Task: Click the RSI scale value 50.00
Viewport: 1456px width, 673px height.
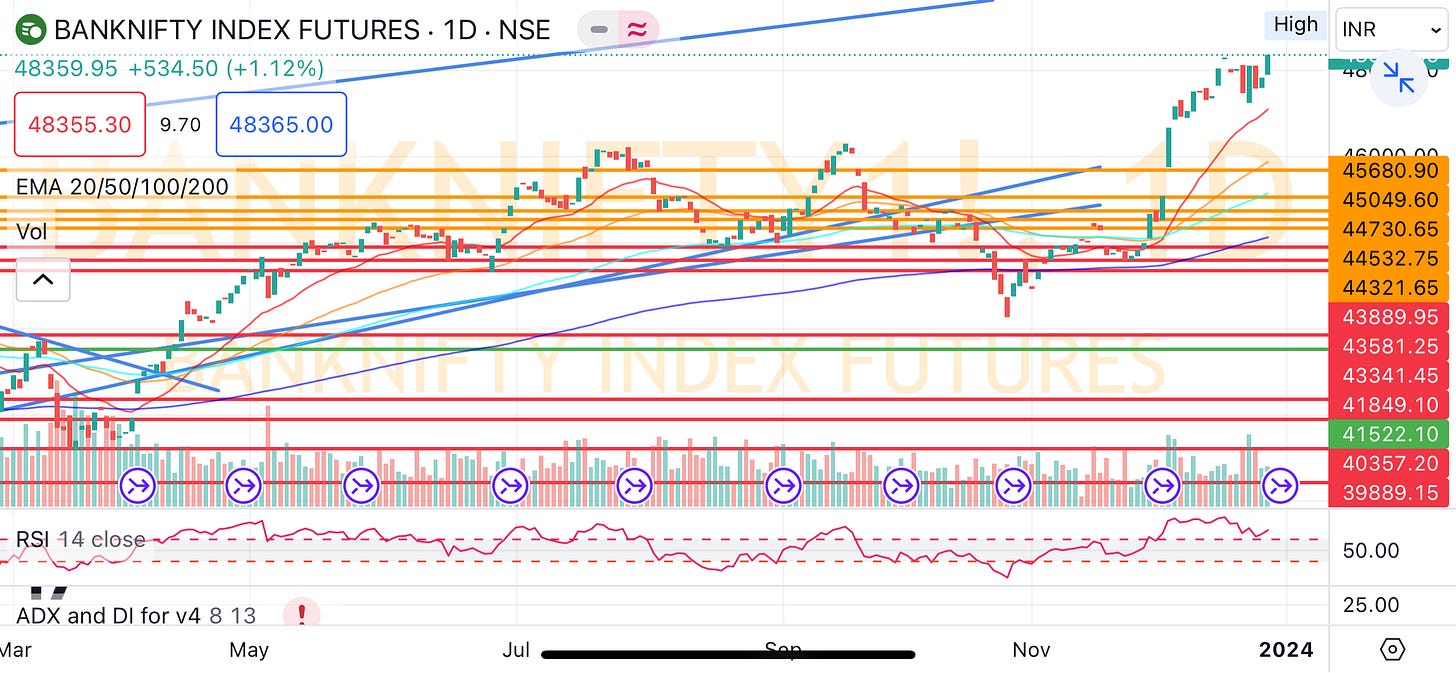Action: (1370, 550)
